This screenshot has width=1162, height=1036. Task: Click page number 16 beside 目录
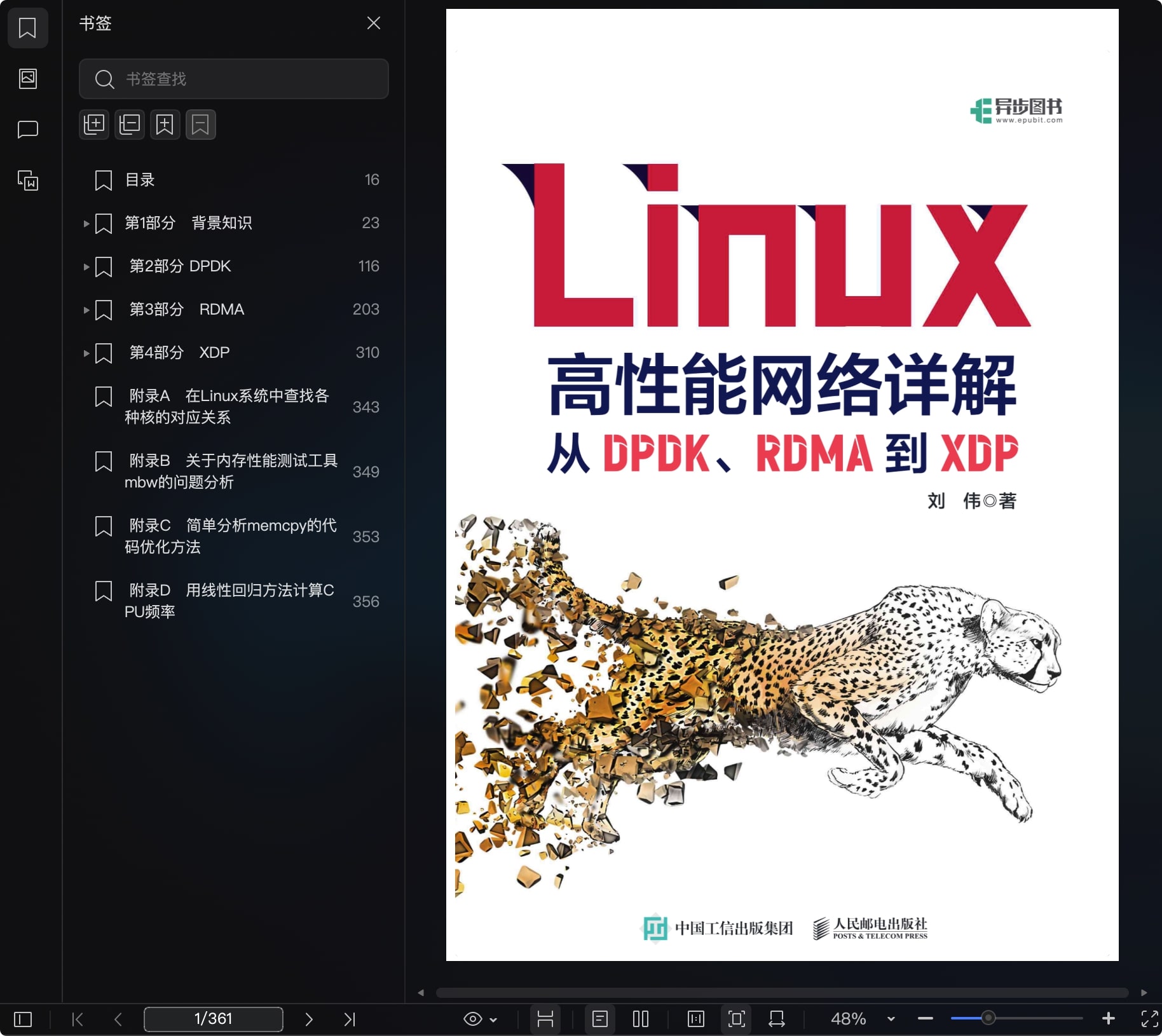(372, 180)
